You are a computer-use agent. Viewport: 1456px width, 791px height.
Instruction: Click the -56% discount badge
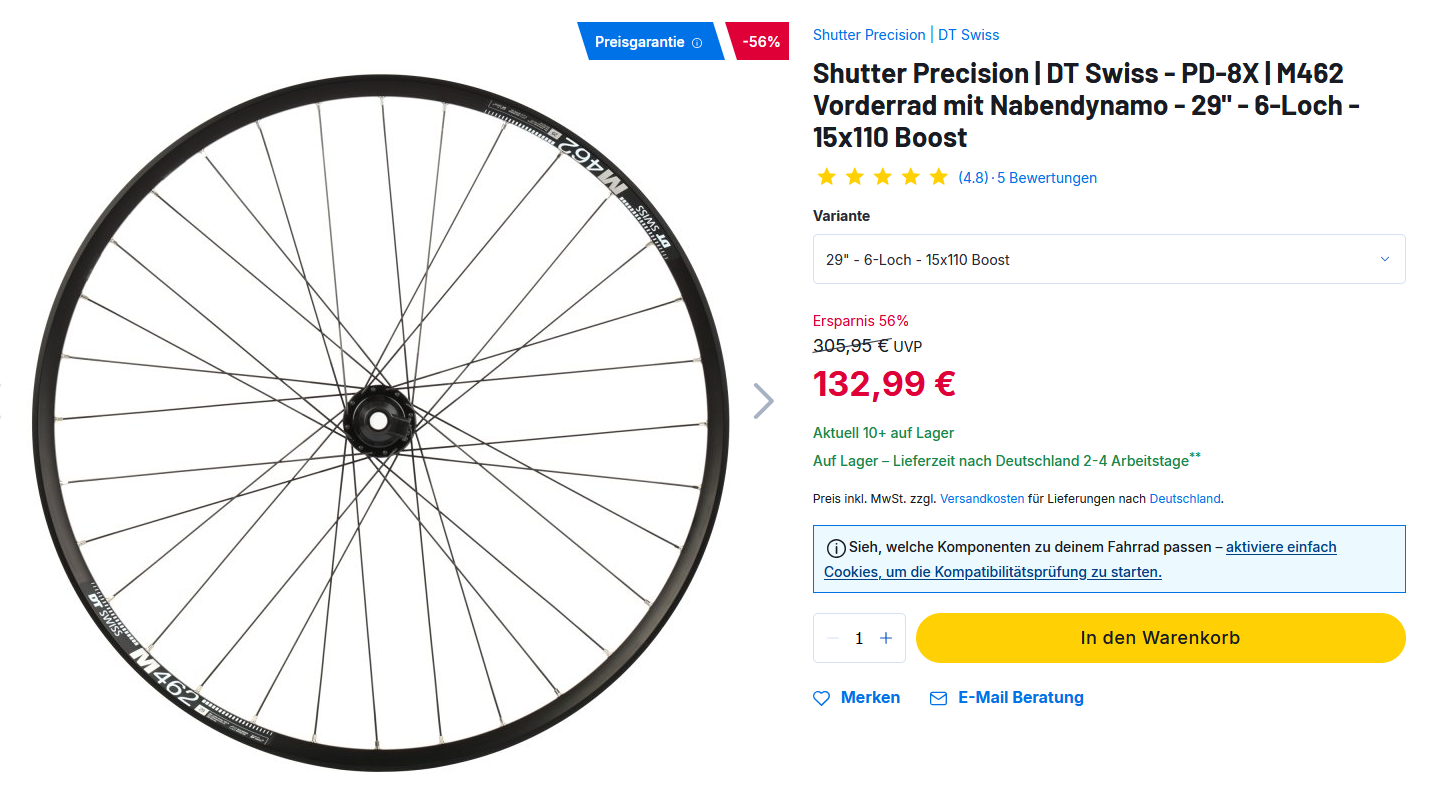(760, 42)
